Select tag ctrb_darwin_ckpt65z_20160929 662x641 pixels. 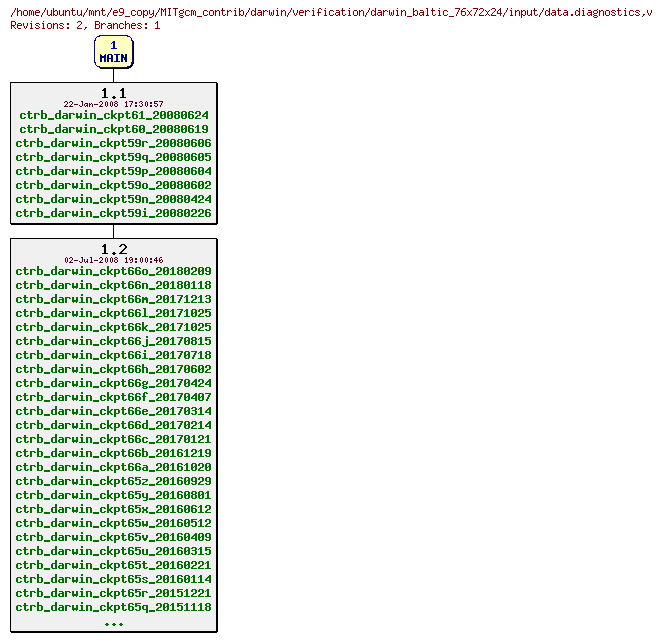(114, 481)
